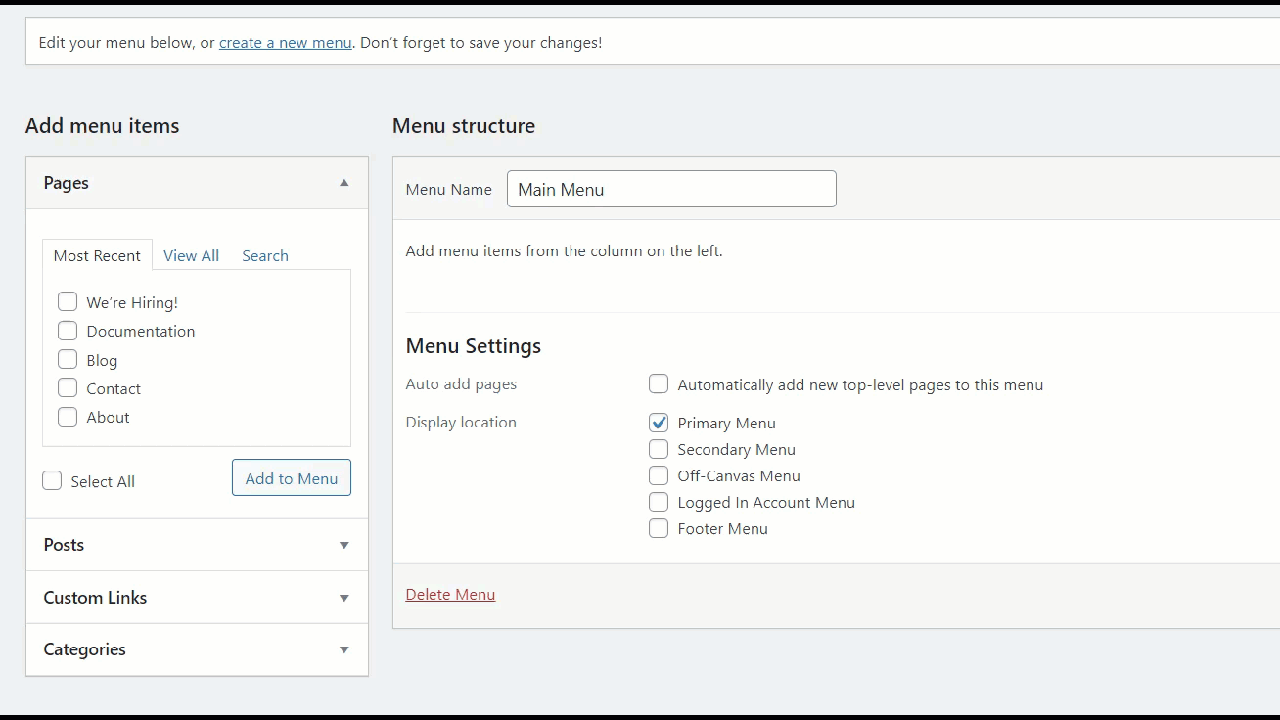
Task: Check the Secondary Menu display location
Action: point(658,449)
